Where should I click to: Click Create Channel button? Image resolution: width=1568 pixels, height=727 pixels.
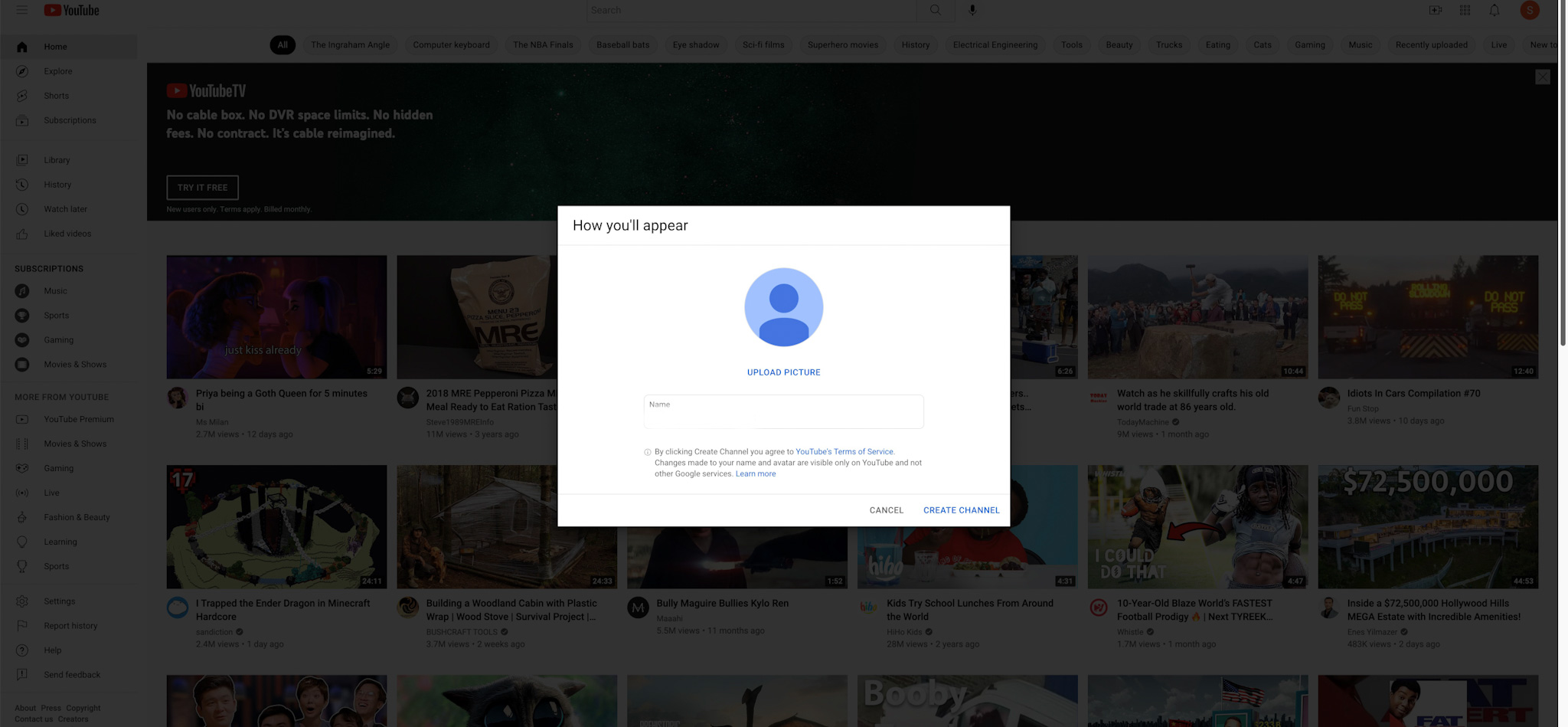click(x=961, y=510)
